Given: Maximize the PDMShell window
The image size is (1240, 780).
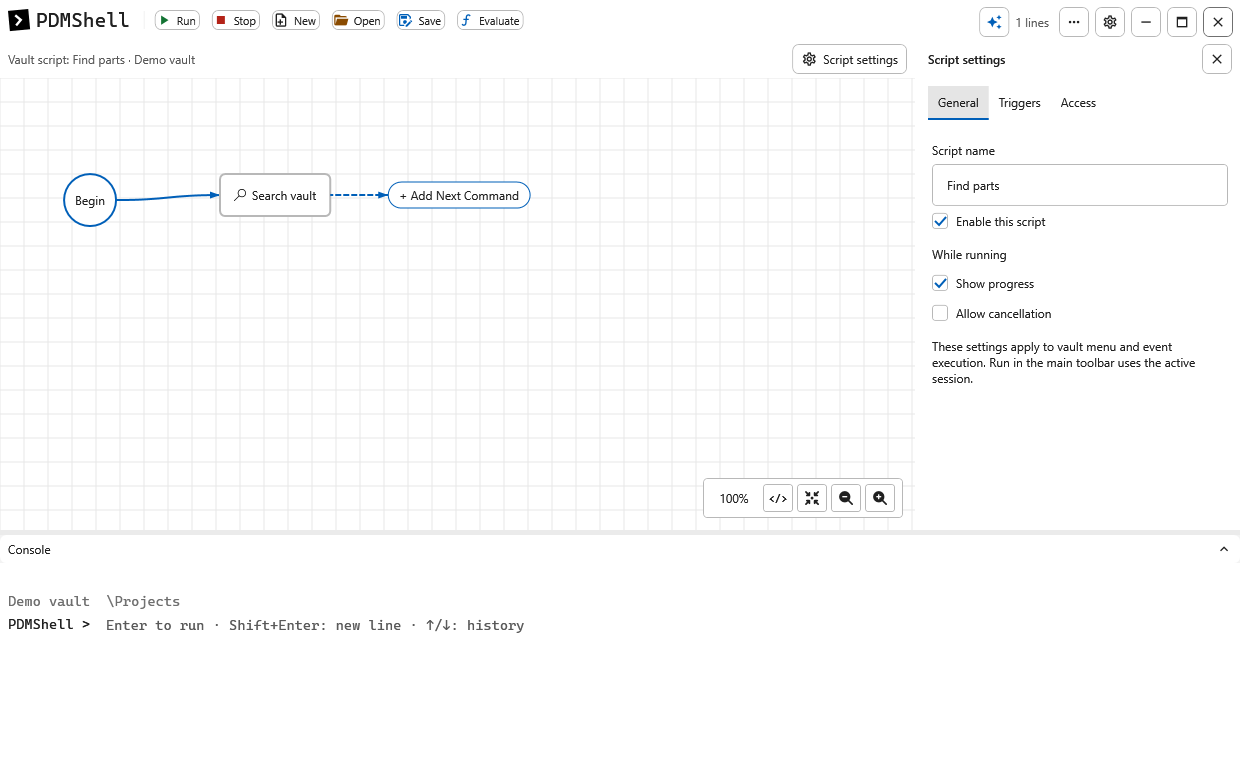Looking at the screenshot, I should [1182, 22].
